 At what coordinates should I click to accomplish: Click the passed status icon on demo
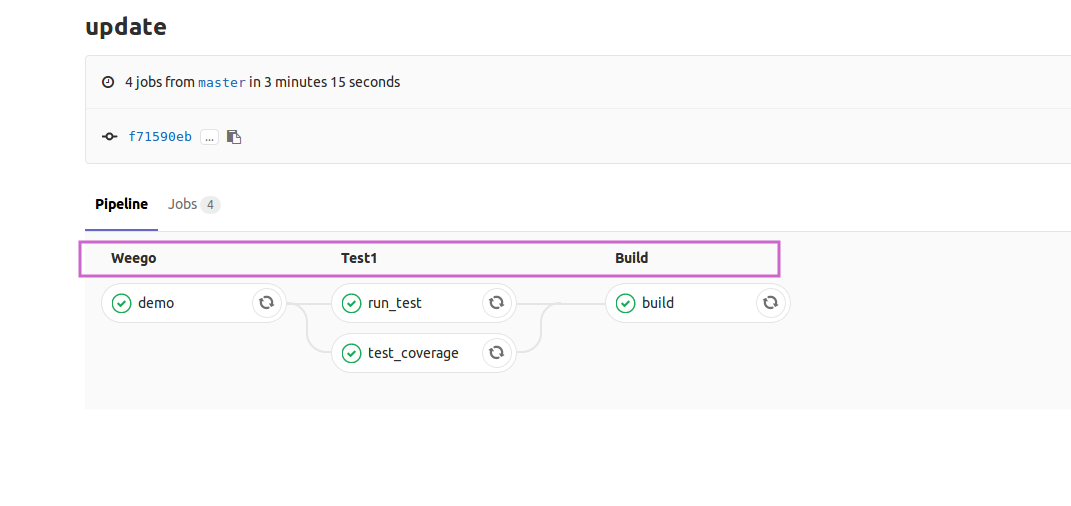122,303
